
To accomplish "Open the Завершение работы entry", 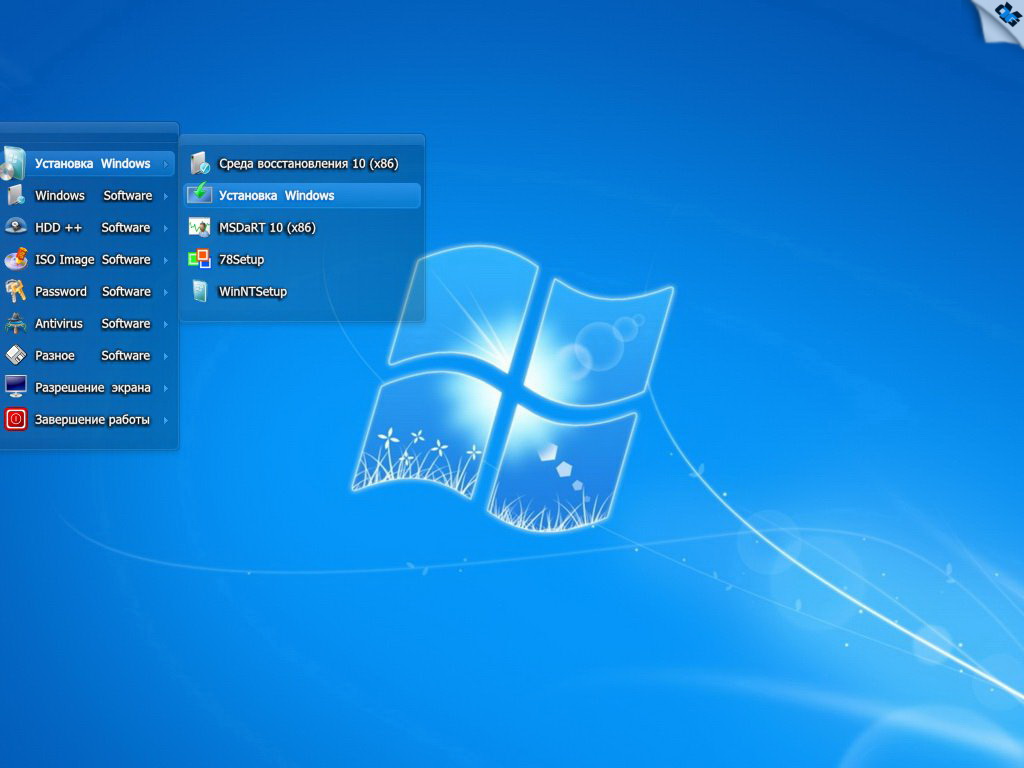I will click(x=88, y=419).
